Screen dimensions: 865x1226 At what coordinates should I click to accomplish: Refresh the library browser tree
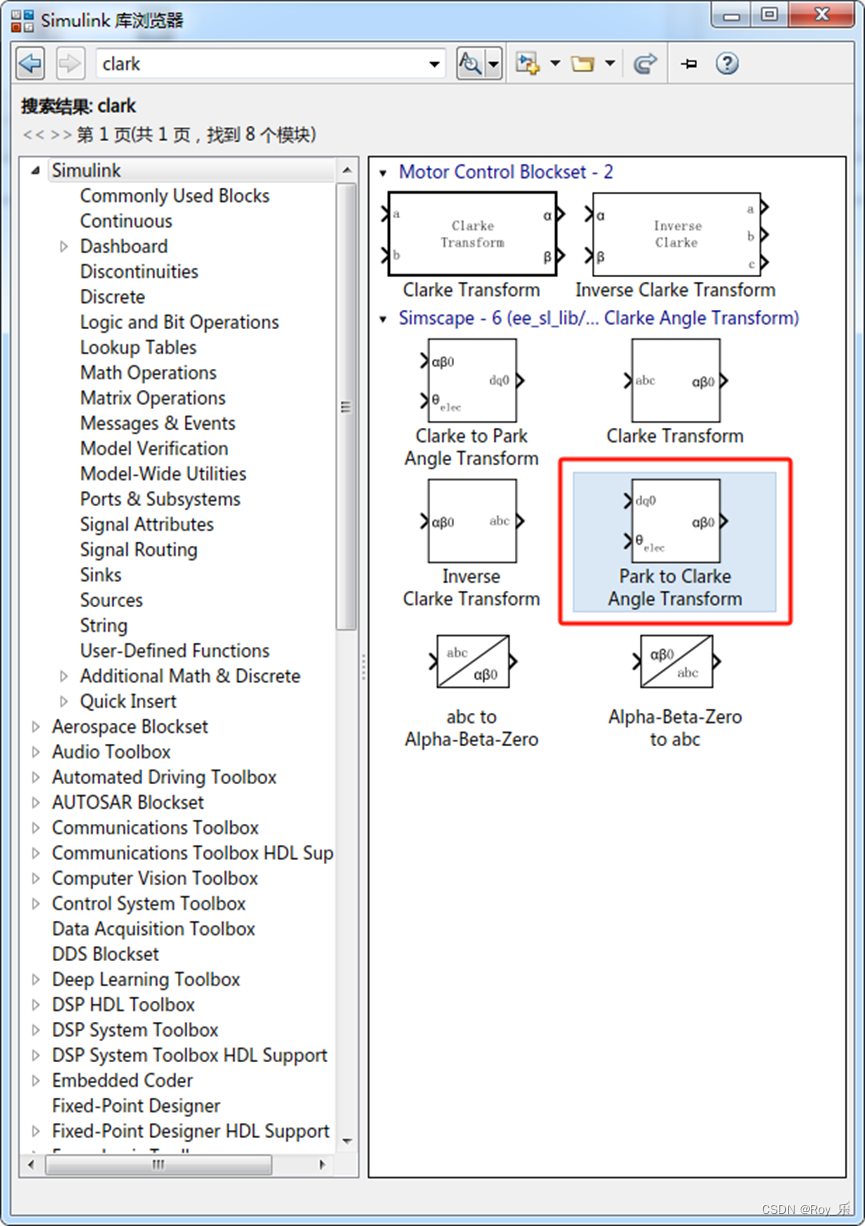(645, 63)
